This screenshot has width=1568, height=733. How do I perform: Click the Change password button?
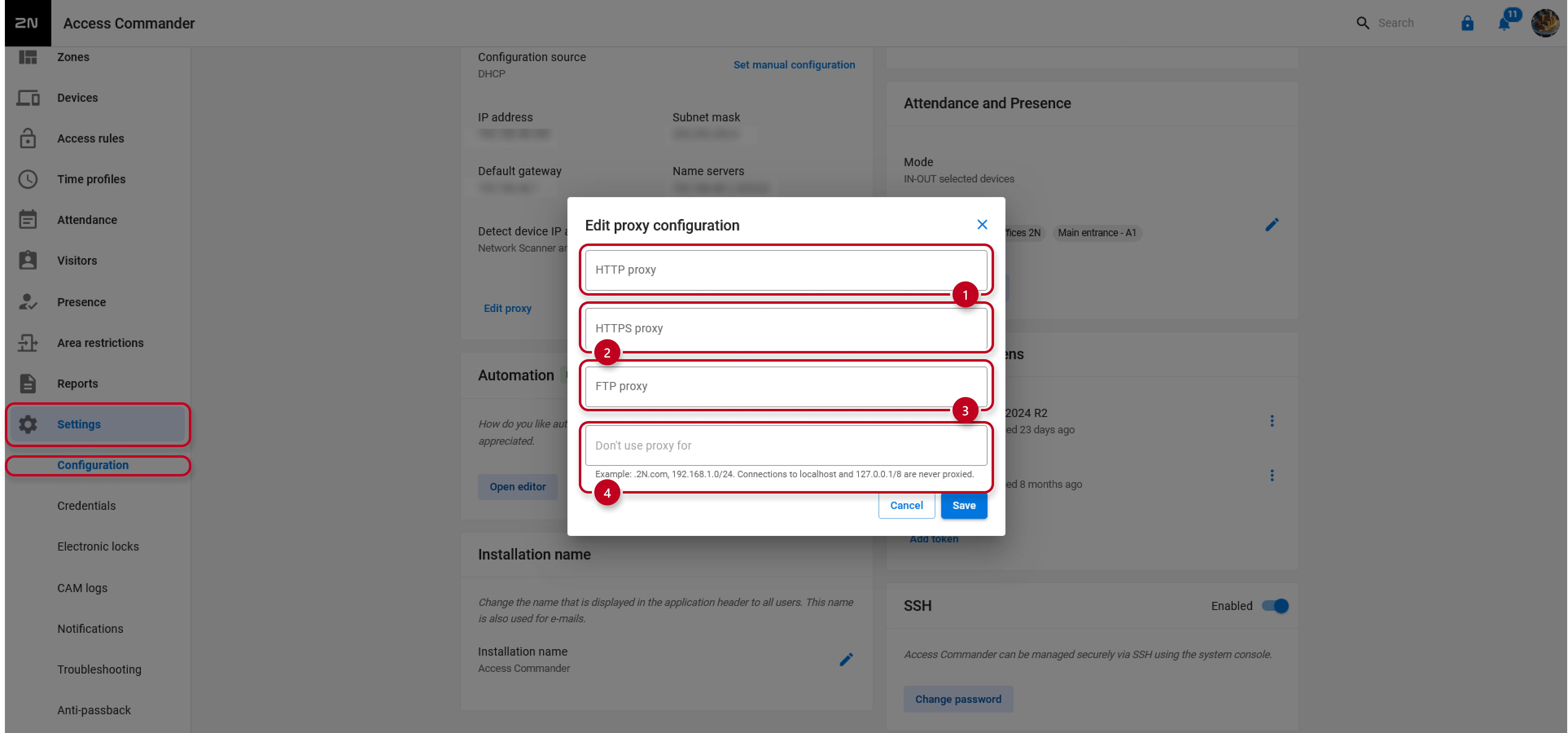(x=958, y=699)
